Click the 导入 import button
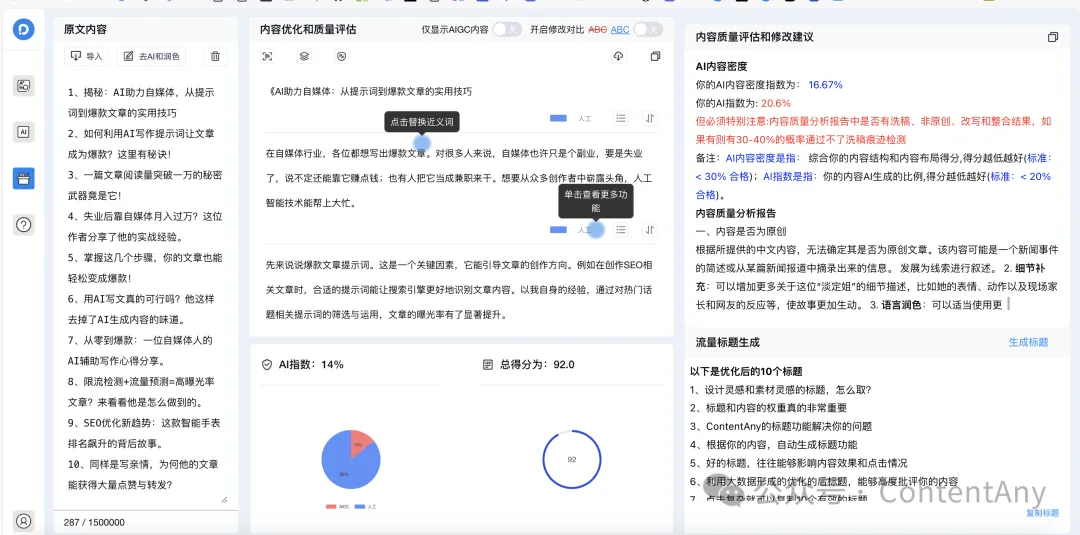The image size is (1080, 535). click(87, 57)
